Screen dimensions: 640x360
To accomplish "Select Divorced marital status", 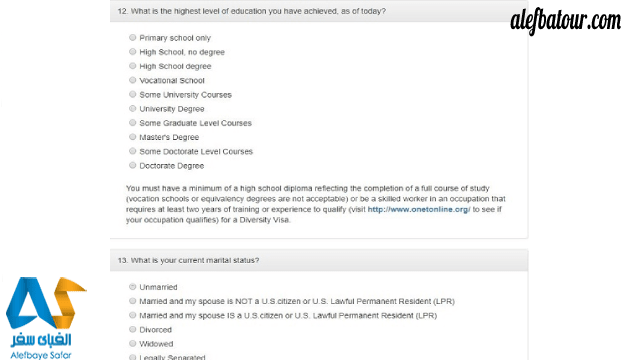I will coord(133,329).
